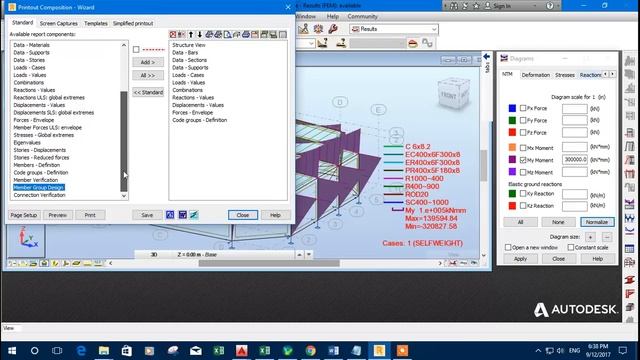Click the last gray icon in wizard toolbar

coord(282,35)
